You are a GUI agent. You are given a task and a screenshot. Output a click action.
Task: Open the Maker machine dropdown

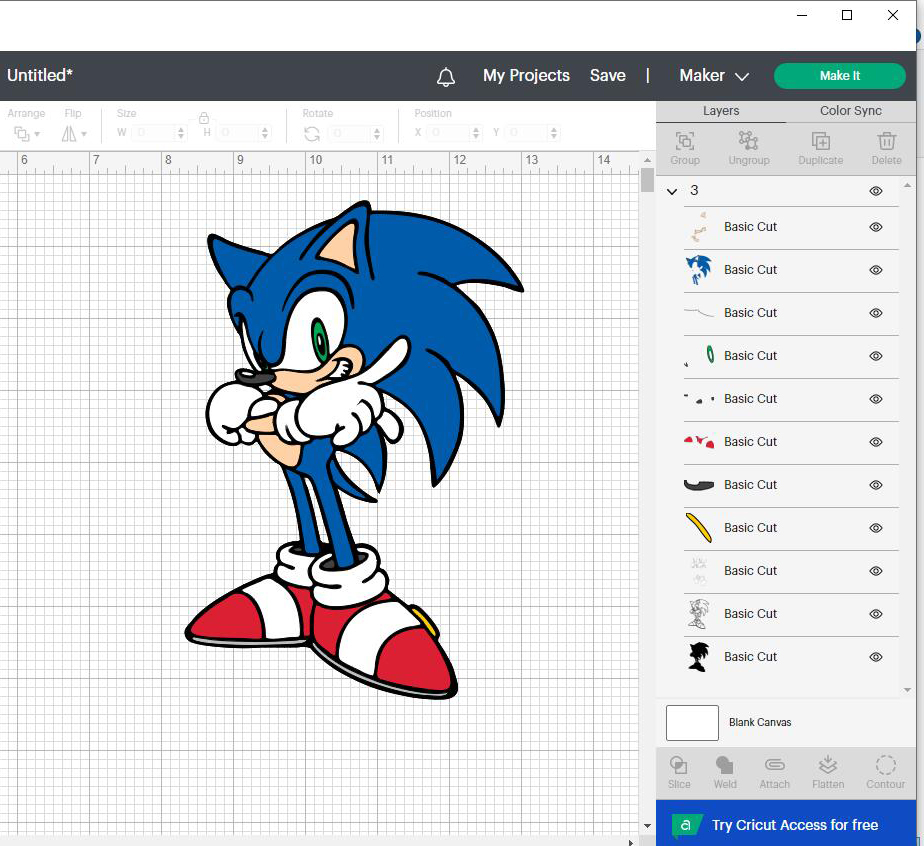(714, 76)
